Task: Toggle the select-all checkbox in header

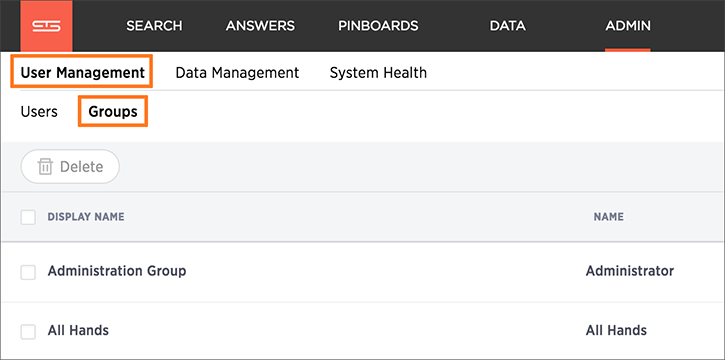Action: [28, 217]
